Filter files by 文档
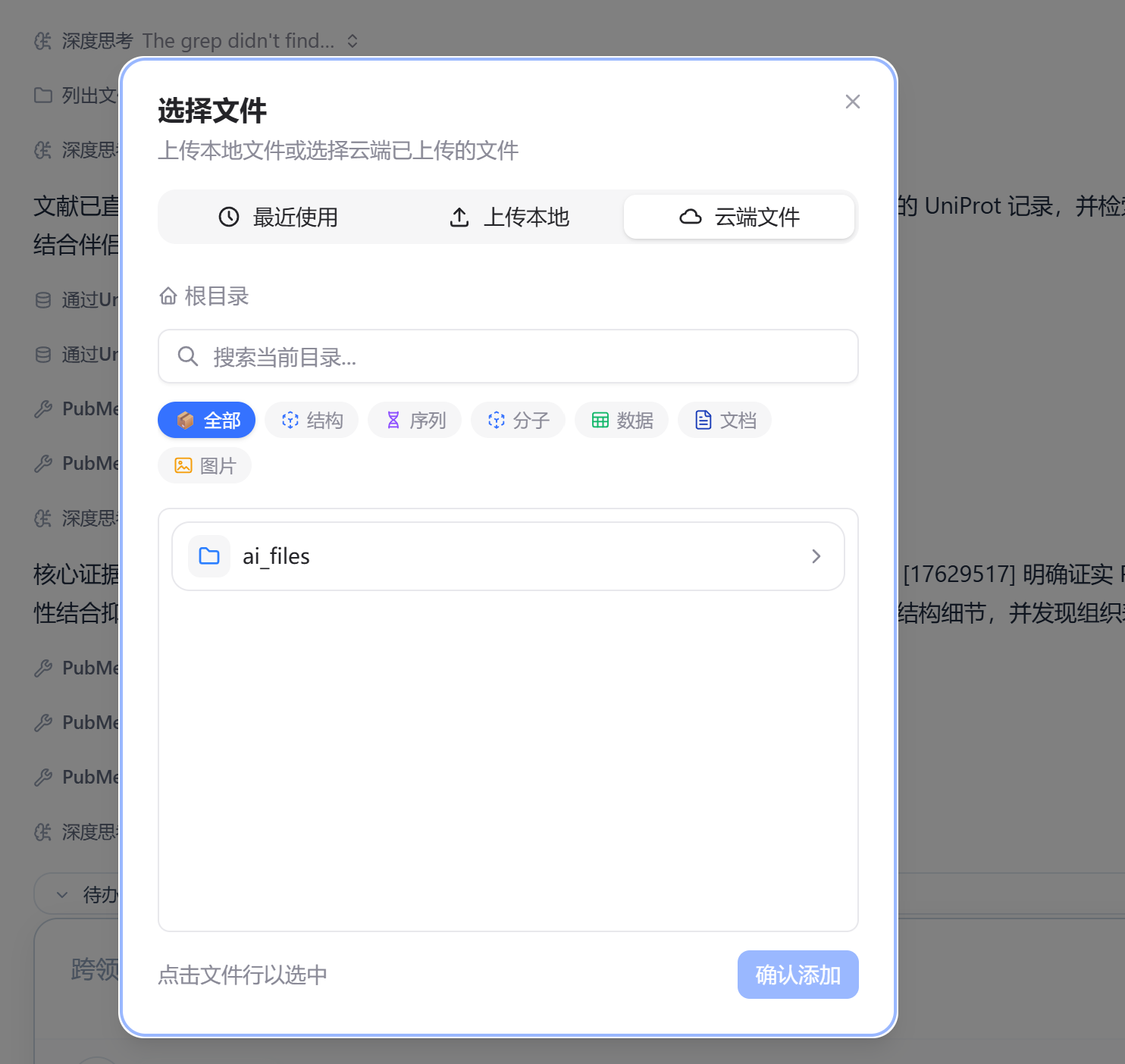Screen dimensions: 1125x1064 [725, 420]
